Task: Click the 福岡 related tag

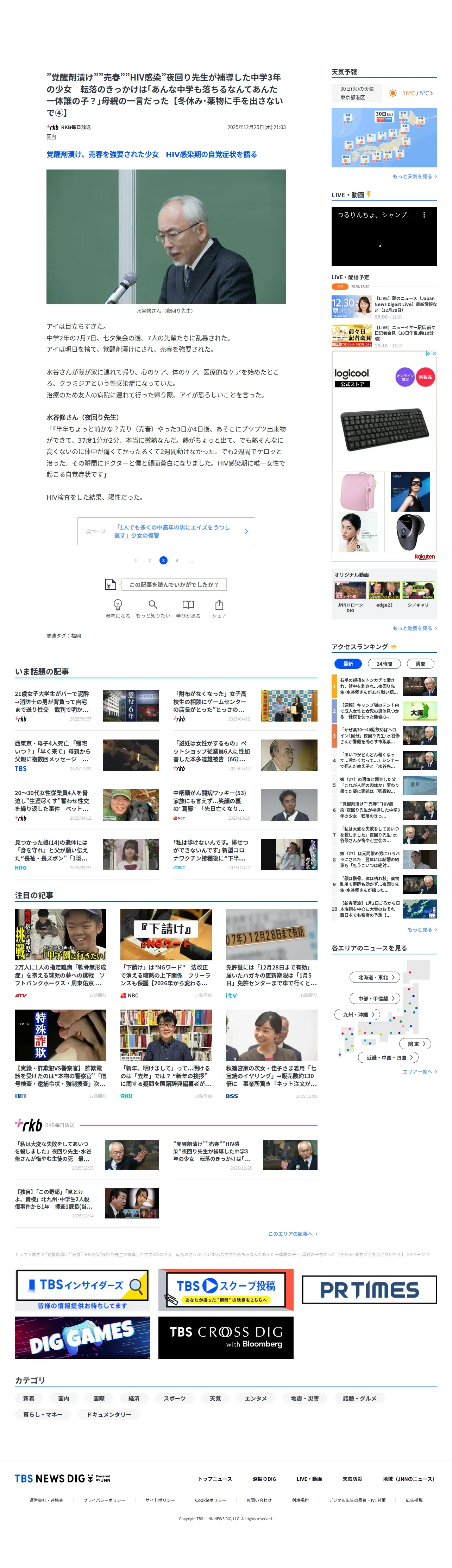Action: point(76,635)
